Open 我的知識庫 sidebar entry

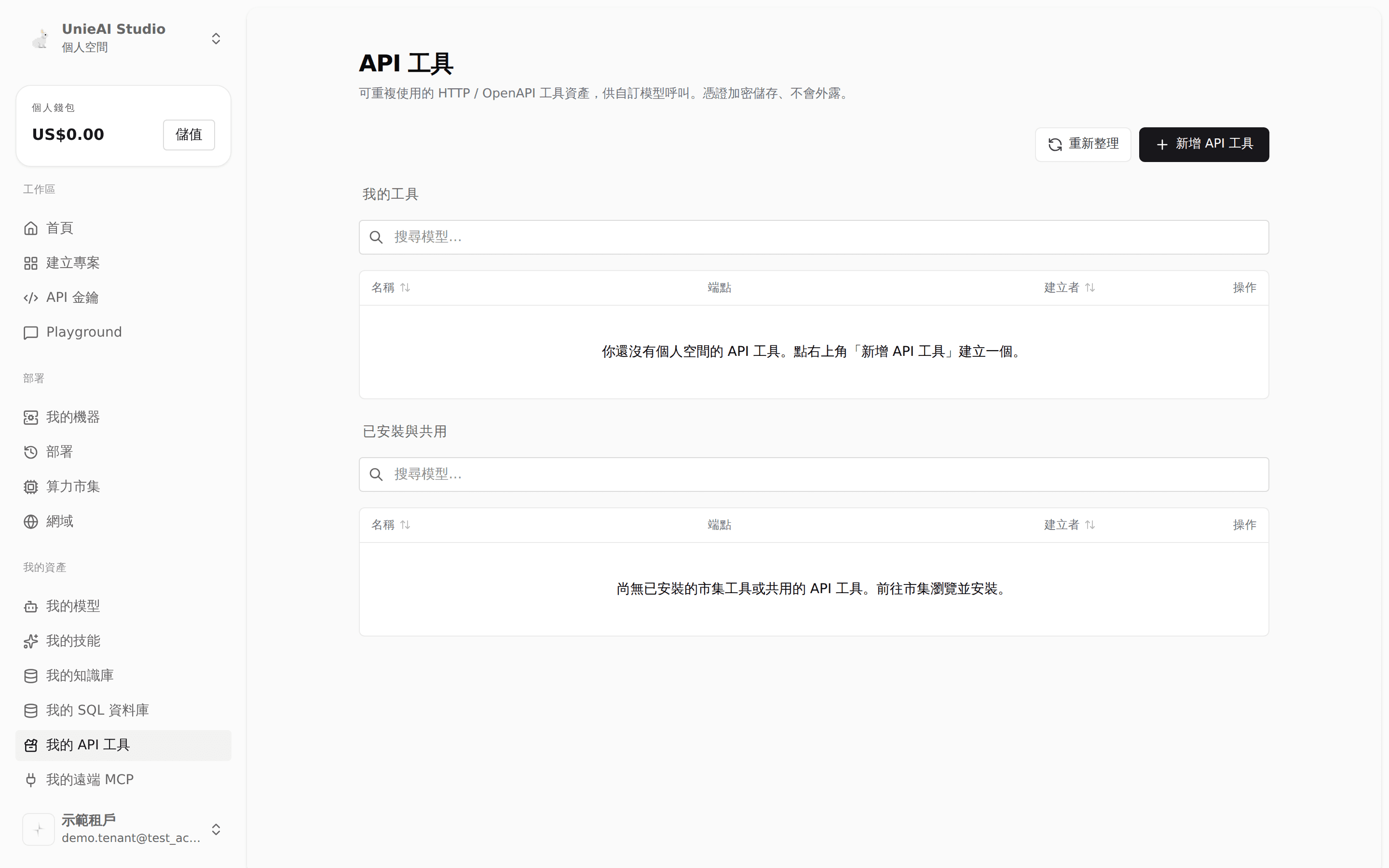[x=123, y=676]
